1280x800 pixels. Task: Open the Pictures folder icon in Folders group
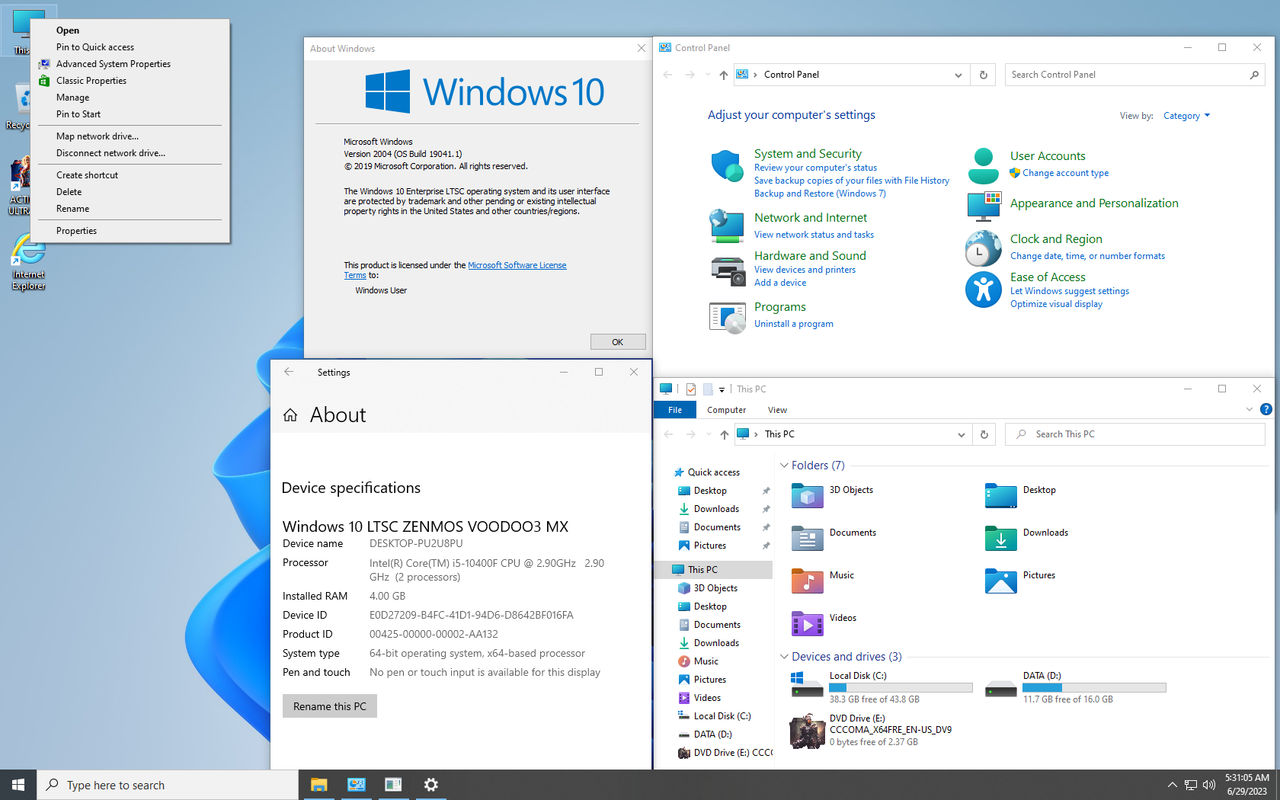point(1001,580)
